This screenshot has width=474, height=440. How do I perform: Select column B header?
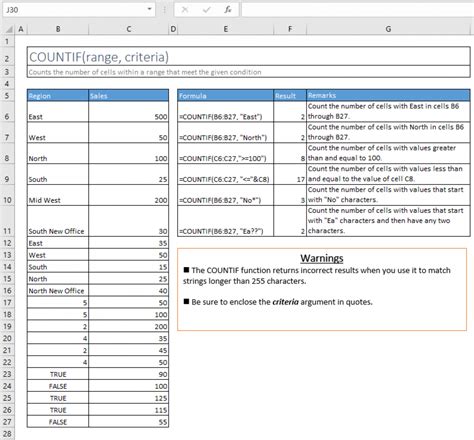tap(58, 29)
